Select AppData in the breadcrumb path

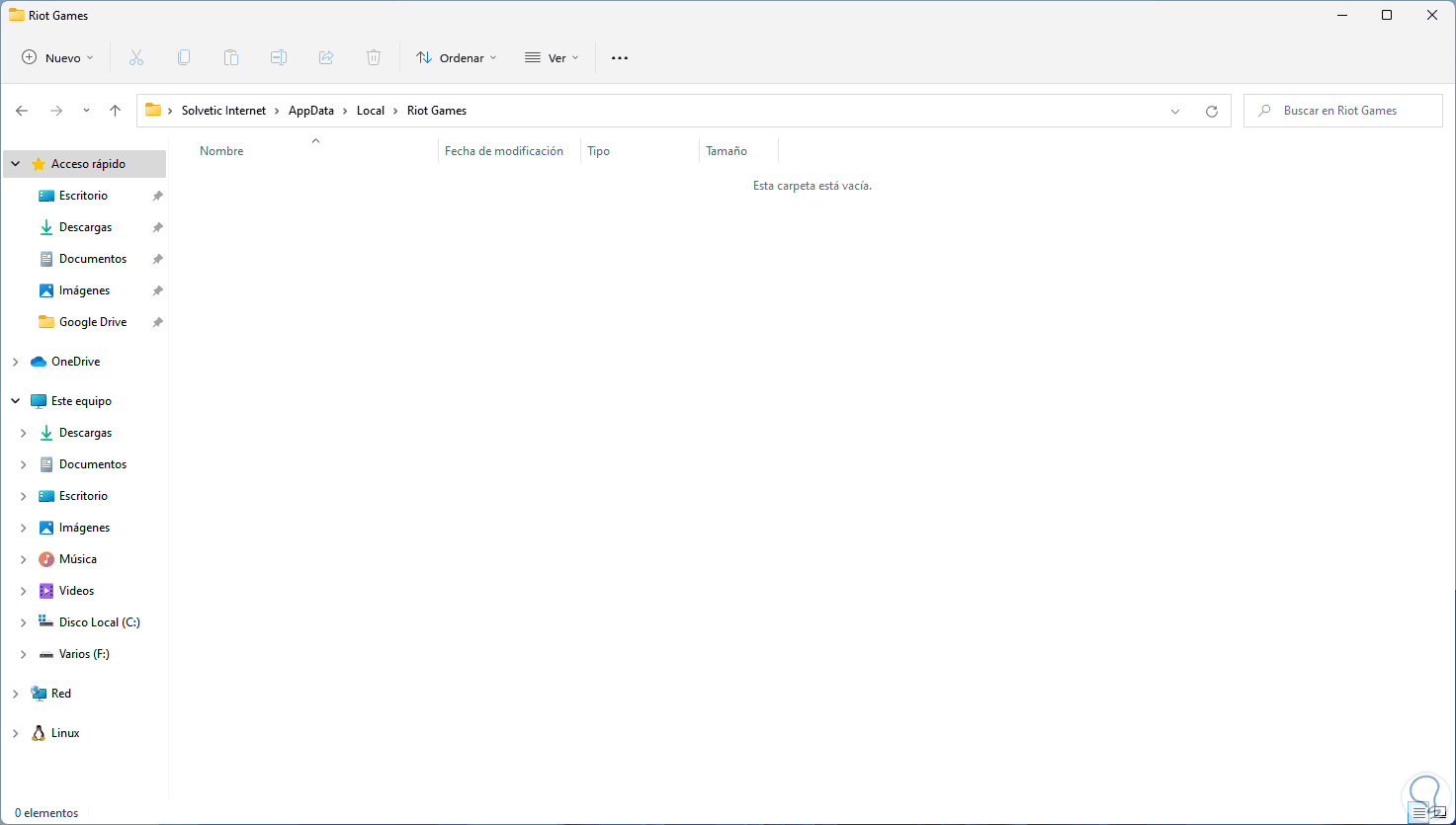click(x=311, y=111)
